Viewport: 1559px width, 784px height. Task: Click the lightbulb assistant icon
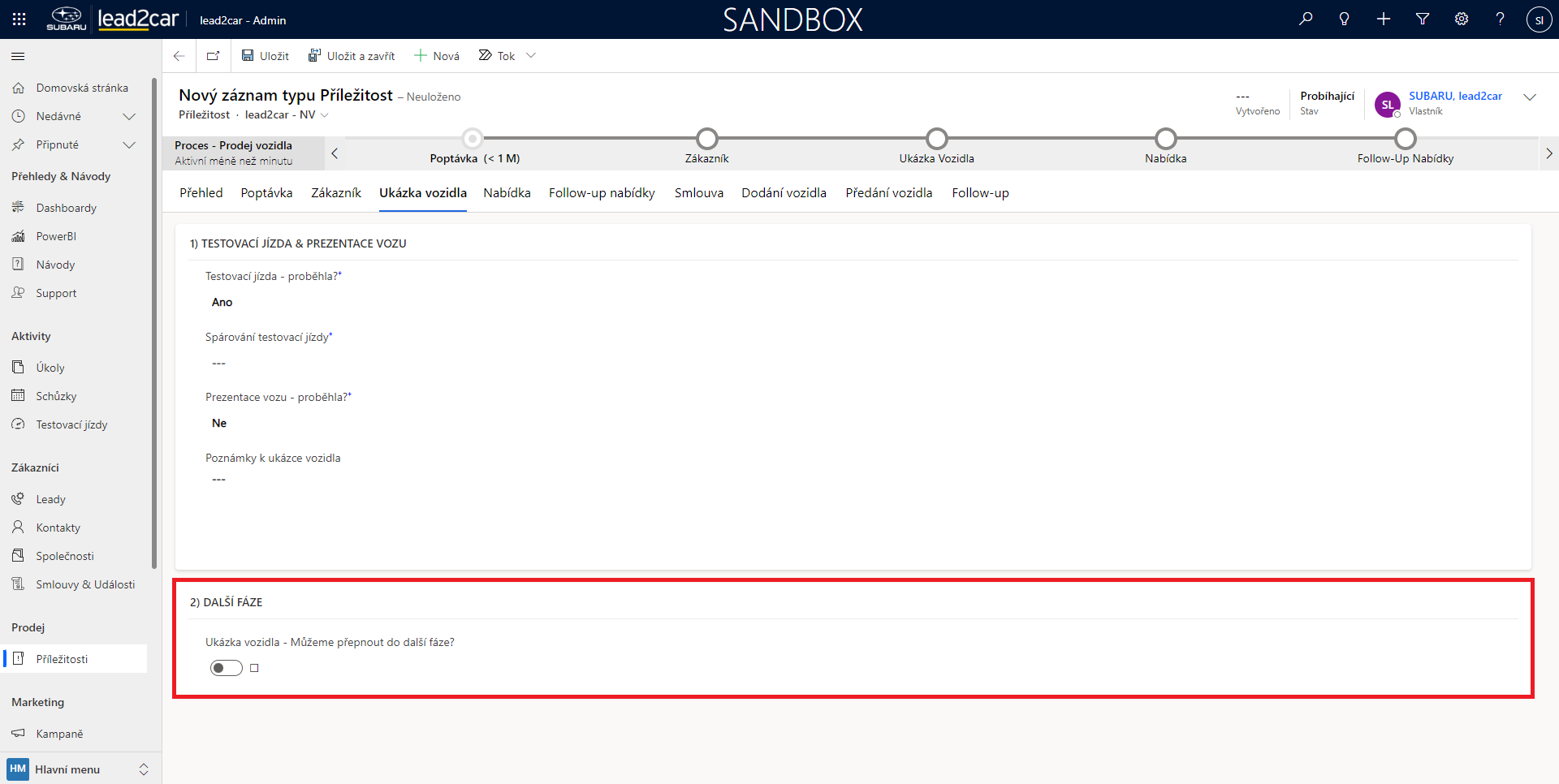point(1345,19)
